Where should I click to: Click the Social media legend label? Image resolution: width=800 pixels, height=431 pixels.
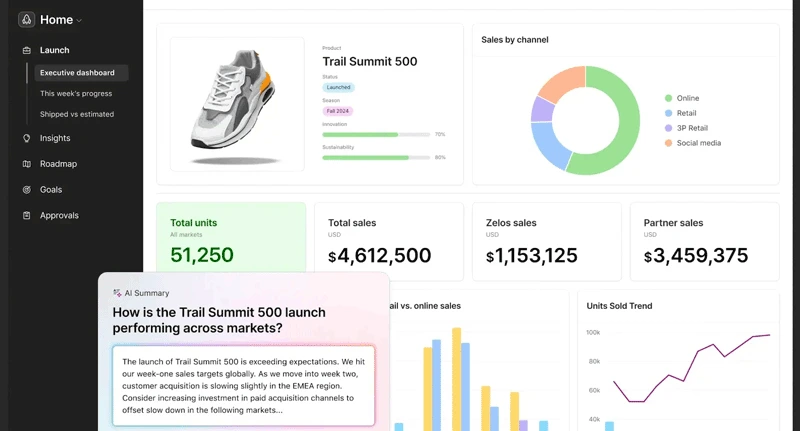[x=699, y=143]
